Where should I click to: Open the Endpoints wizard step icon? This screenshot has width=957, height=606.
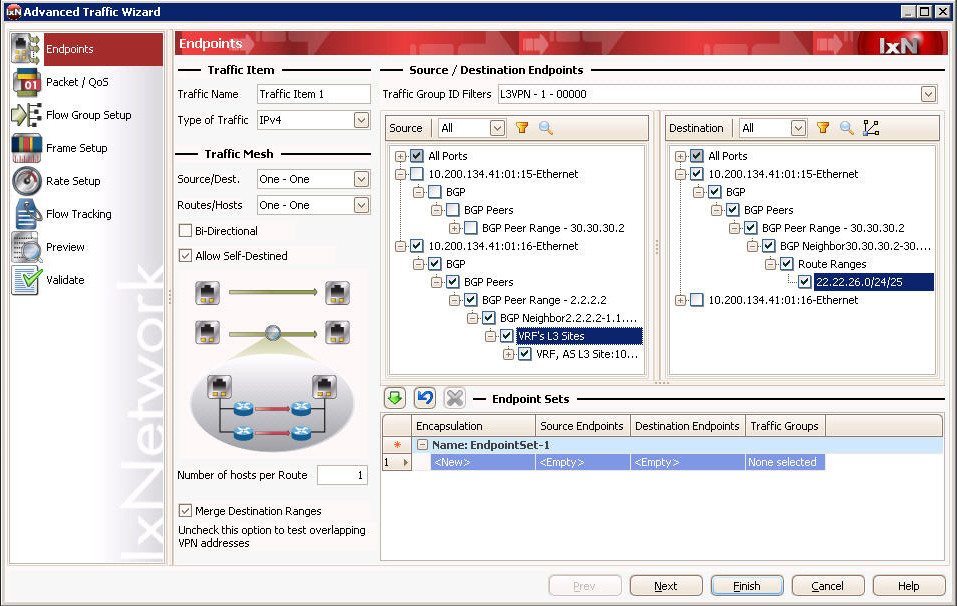tap(26, 49)
